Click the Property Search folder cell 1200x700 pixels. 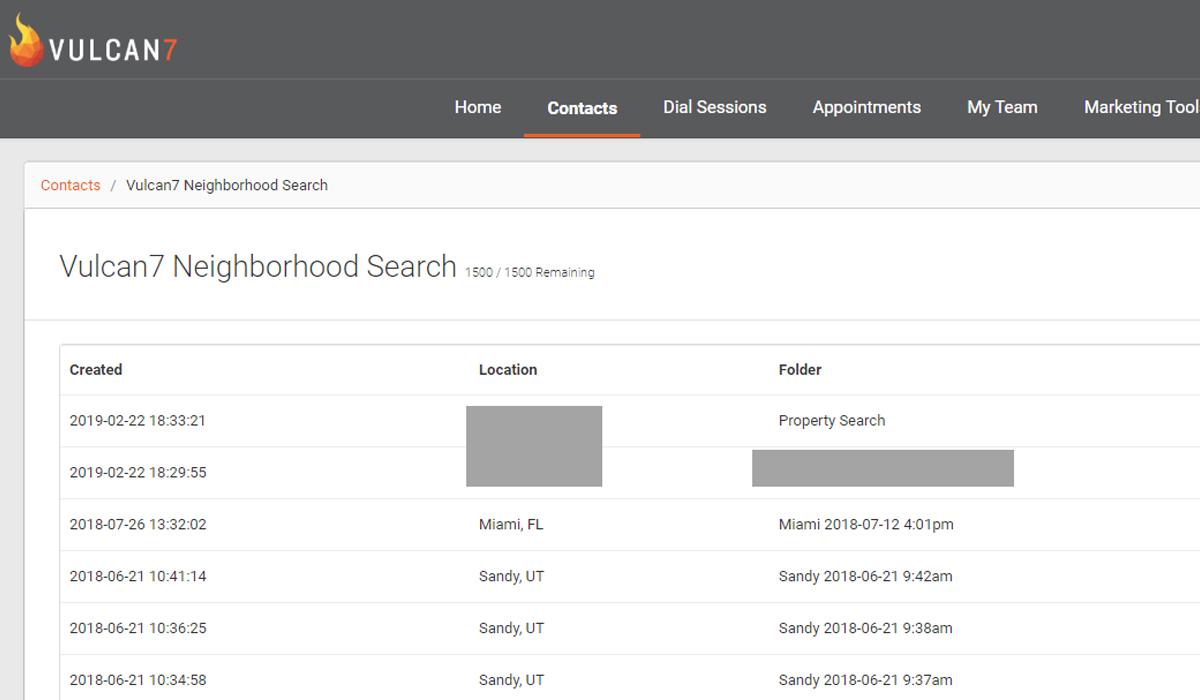coord(832,421)
